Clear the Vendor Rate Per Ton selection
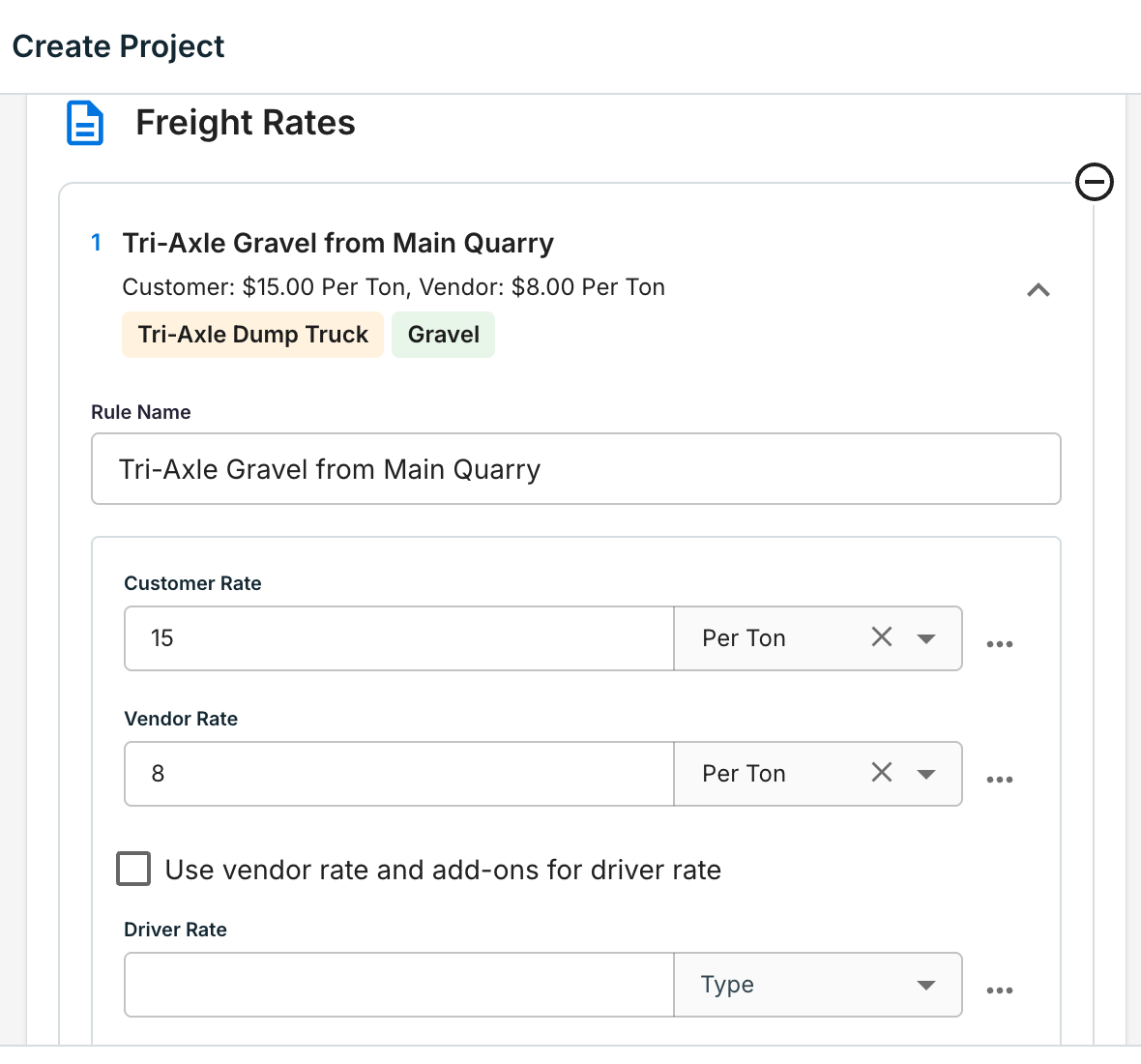Image resolution: width=1141 pixels, height=1064 pixels. point(881,772)
